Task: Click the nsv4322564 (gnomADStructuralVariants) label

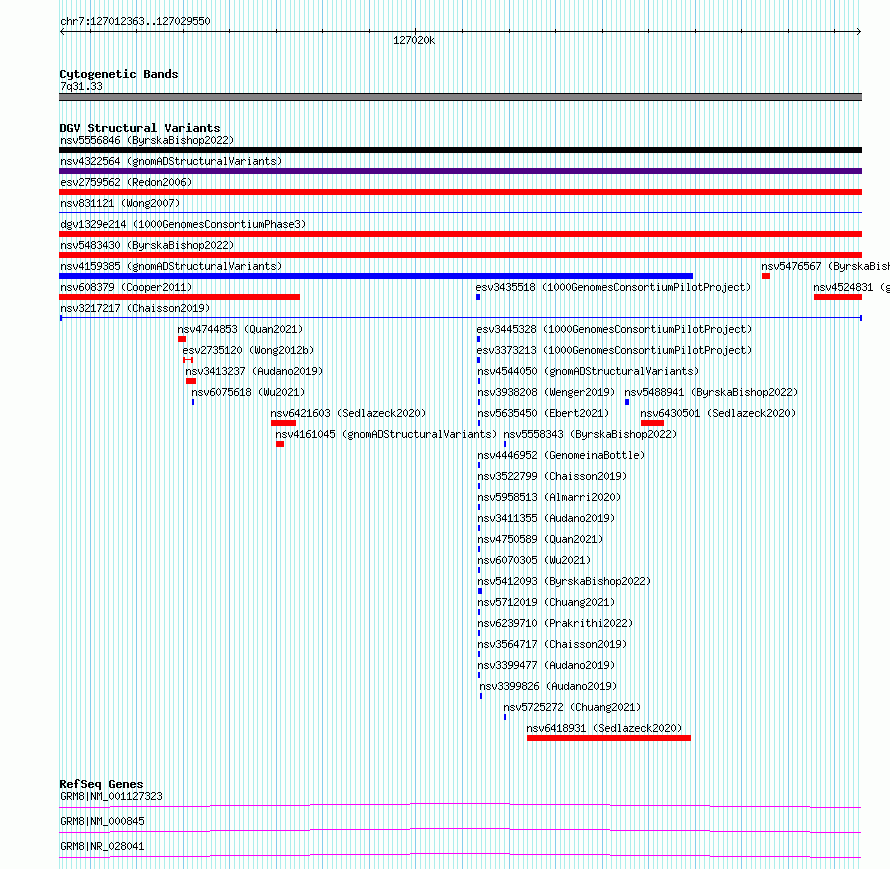Action: pyautogui.click(x=171, y=161)
